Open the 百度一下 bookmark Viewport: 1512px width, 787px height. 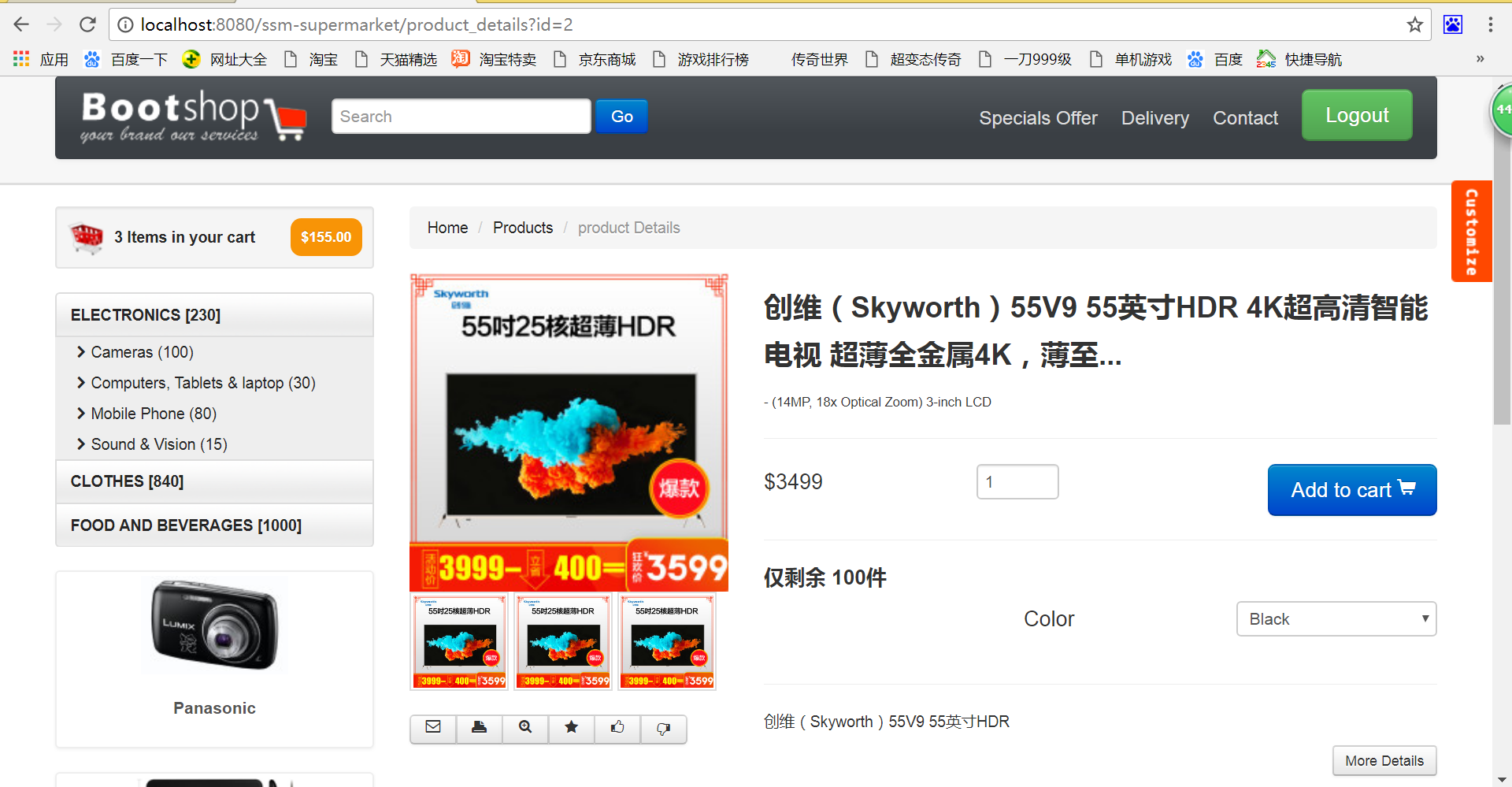126,59
